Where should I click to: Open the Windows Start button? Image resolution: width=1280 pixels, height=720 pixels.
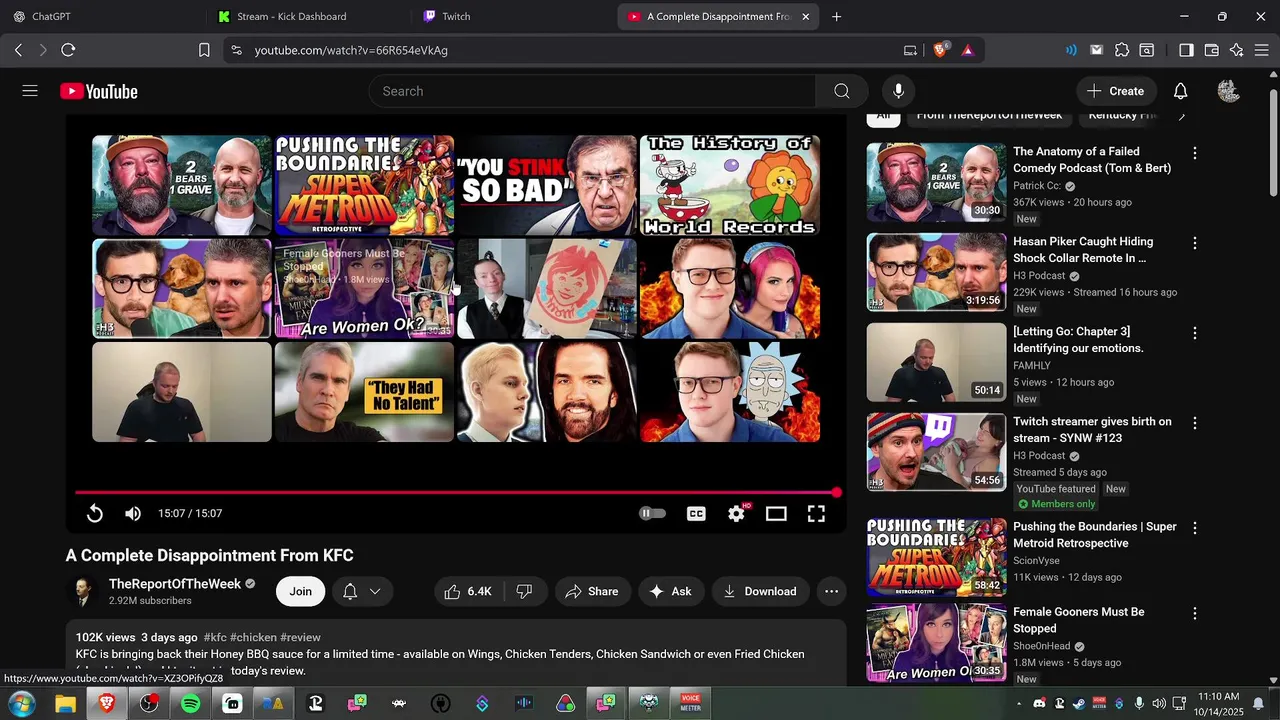click(21, 704)
